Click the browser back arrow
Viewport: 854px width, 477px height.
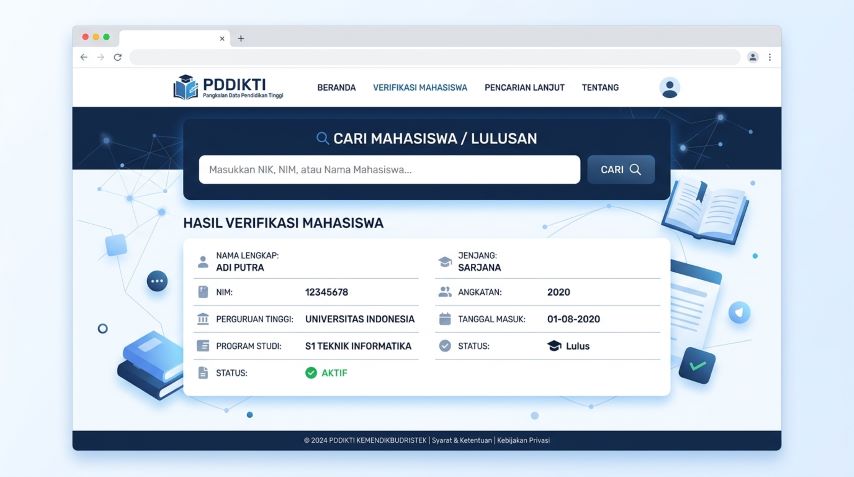[x=84, y=58]
